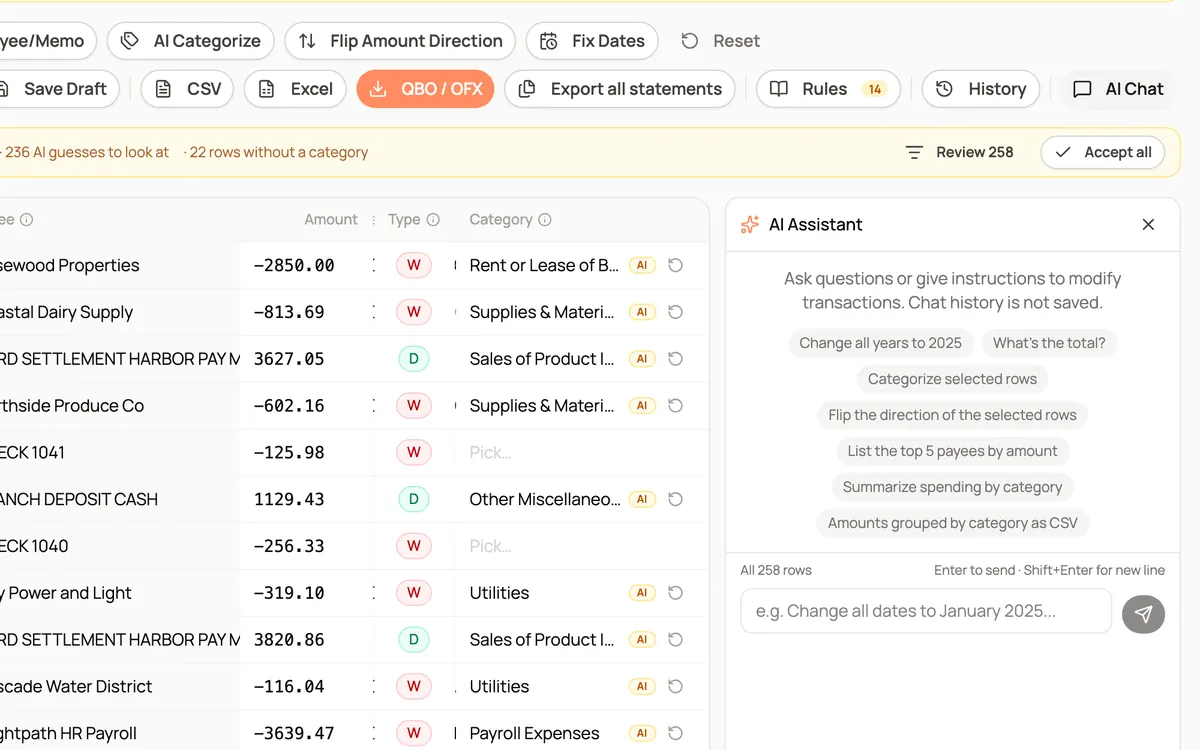Image resolution: width=1200 pixels, height=750 pixels.
Task: Click 22 rows without a category text
Action: pyautogui.click(x=279, y=152)
